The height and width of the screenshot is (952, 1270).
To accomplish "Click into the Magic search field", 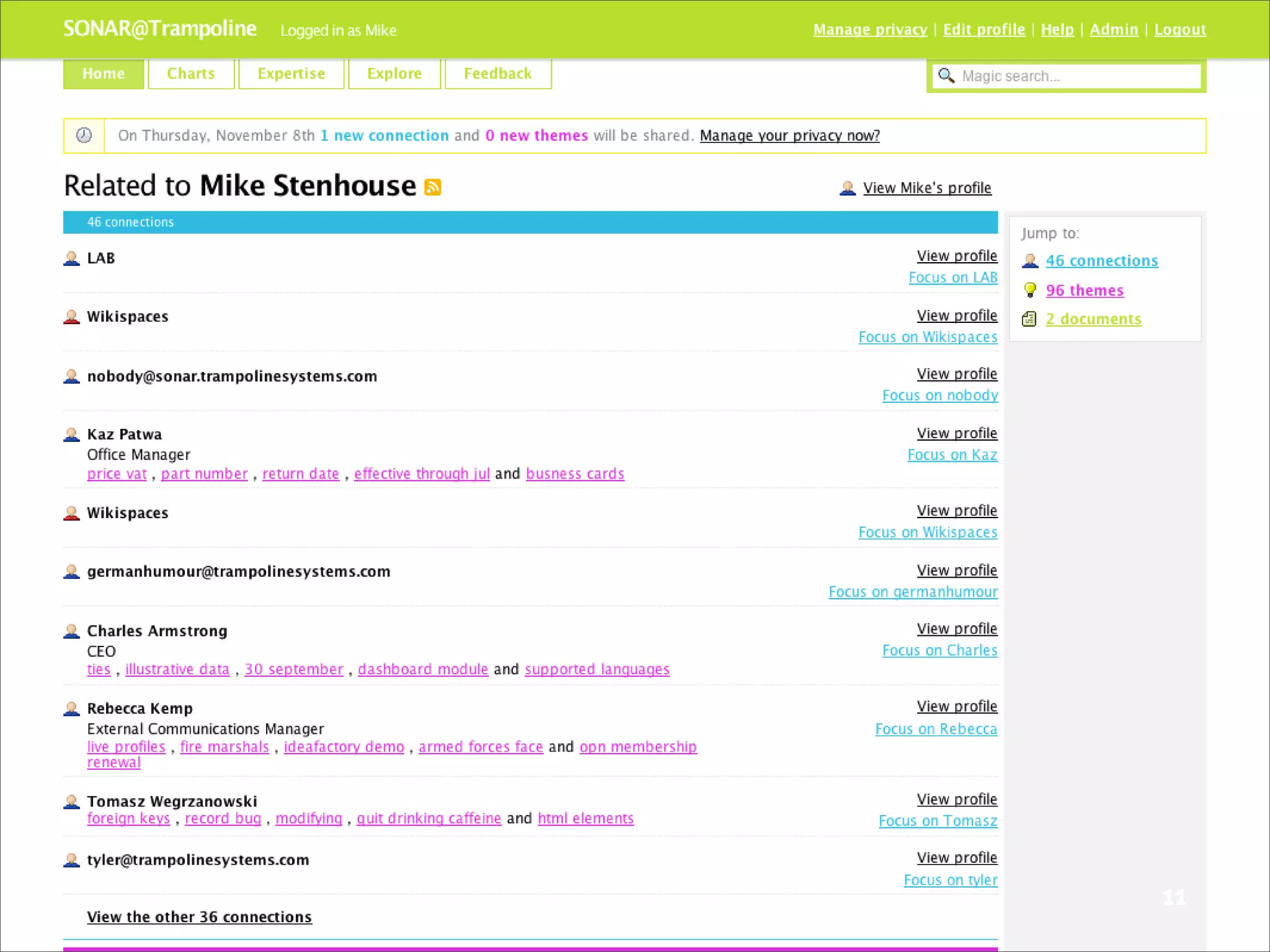I will (x=1078, y=76).
